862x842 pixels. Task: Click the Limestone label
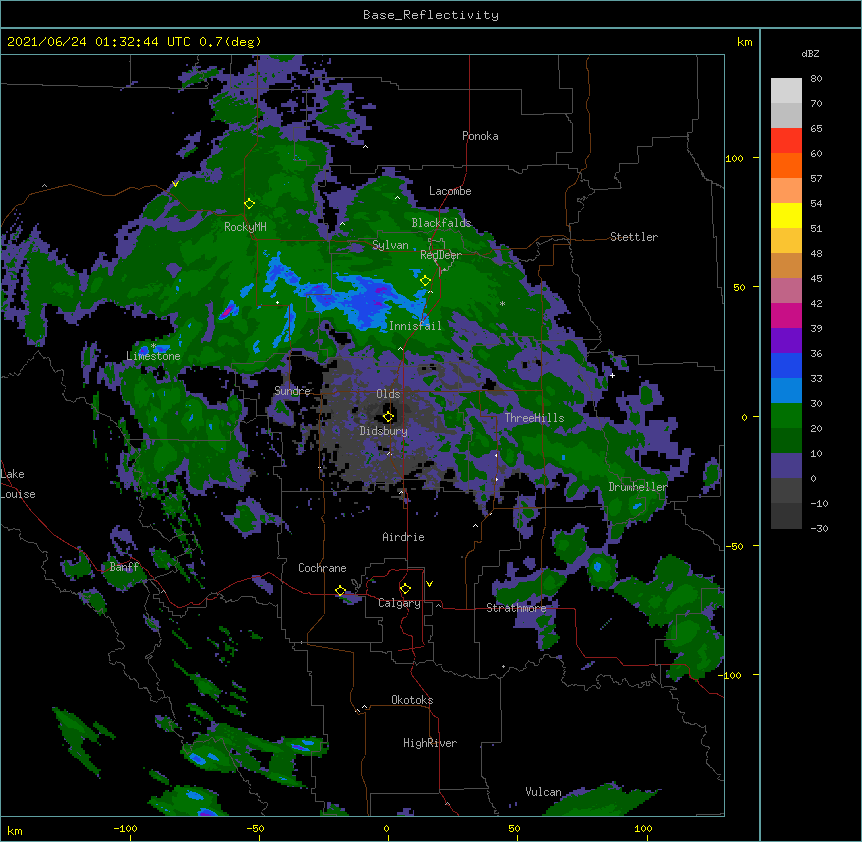[153, 356]
